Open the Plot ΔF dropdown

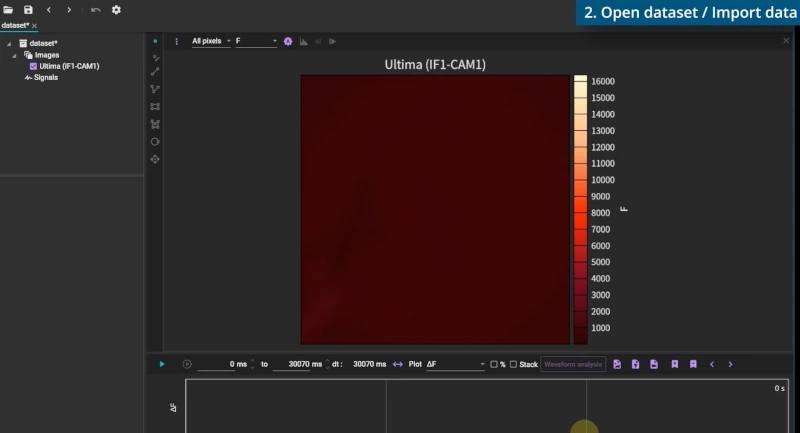click(x=455, y=364)
